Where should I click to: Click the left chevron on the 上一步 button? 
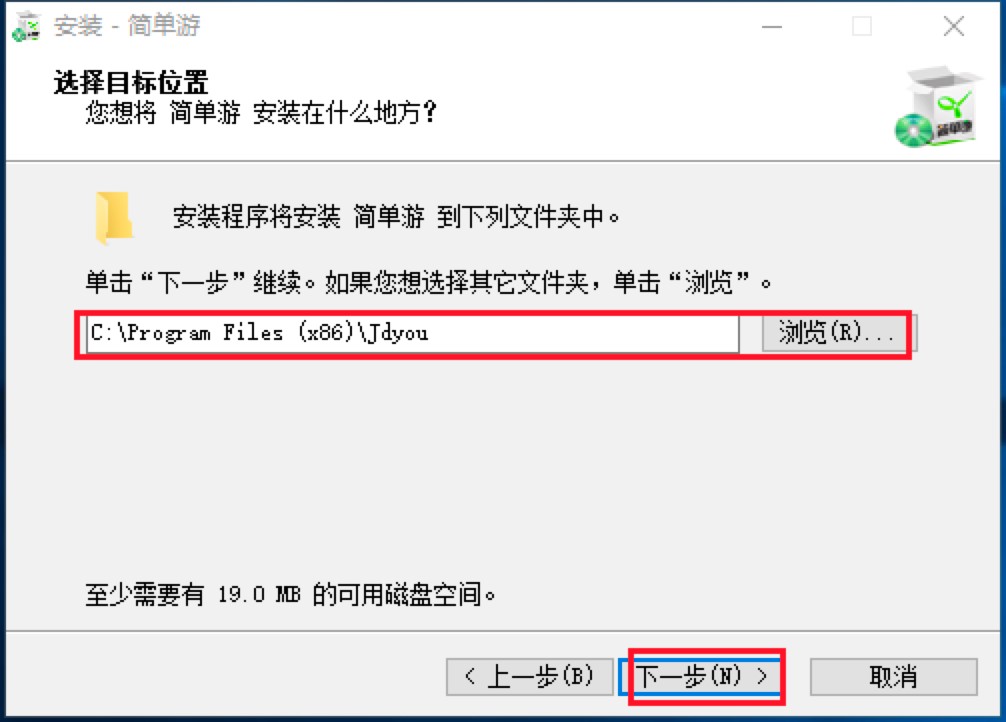tap(470, 676)
